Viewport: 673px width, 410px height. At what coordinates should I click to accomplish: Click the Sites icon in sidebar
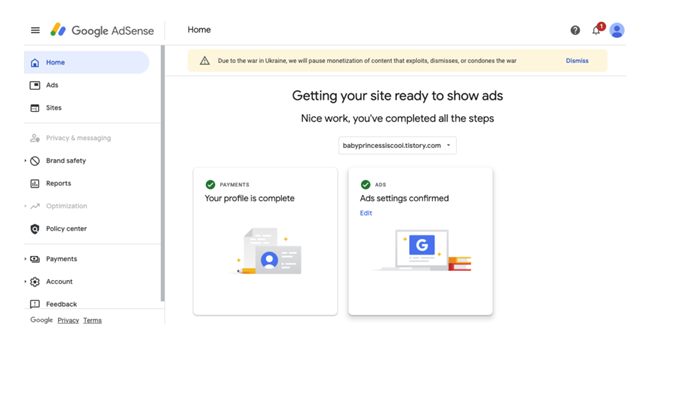[35, 108]
